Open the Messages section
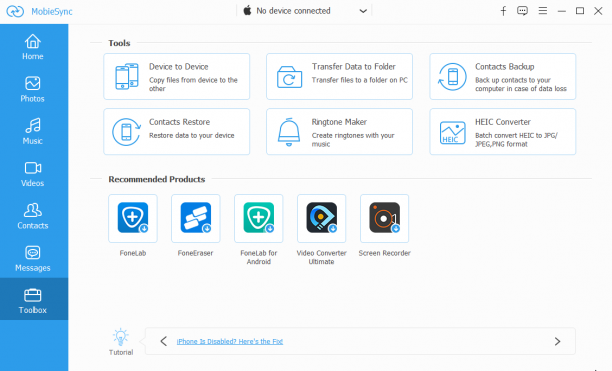The image size is (612, 371). click(33, 259)
